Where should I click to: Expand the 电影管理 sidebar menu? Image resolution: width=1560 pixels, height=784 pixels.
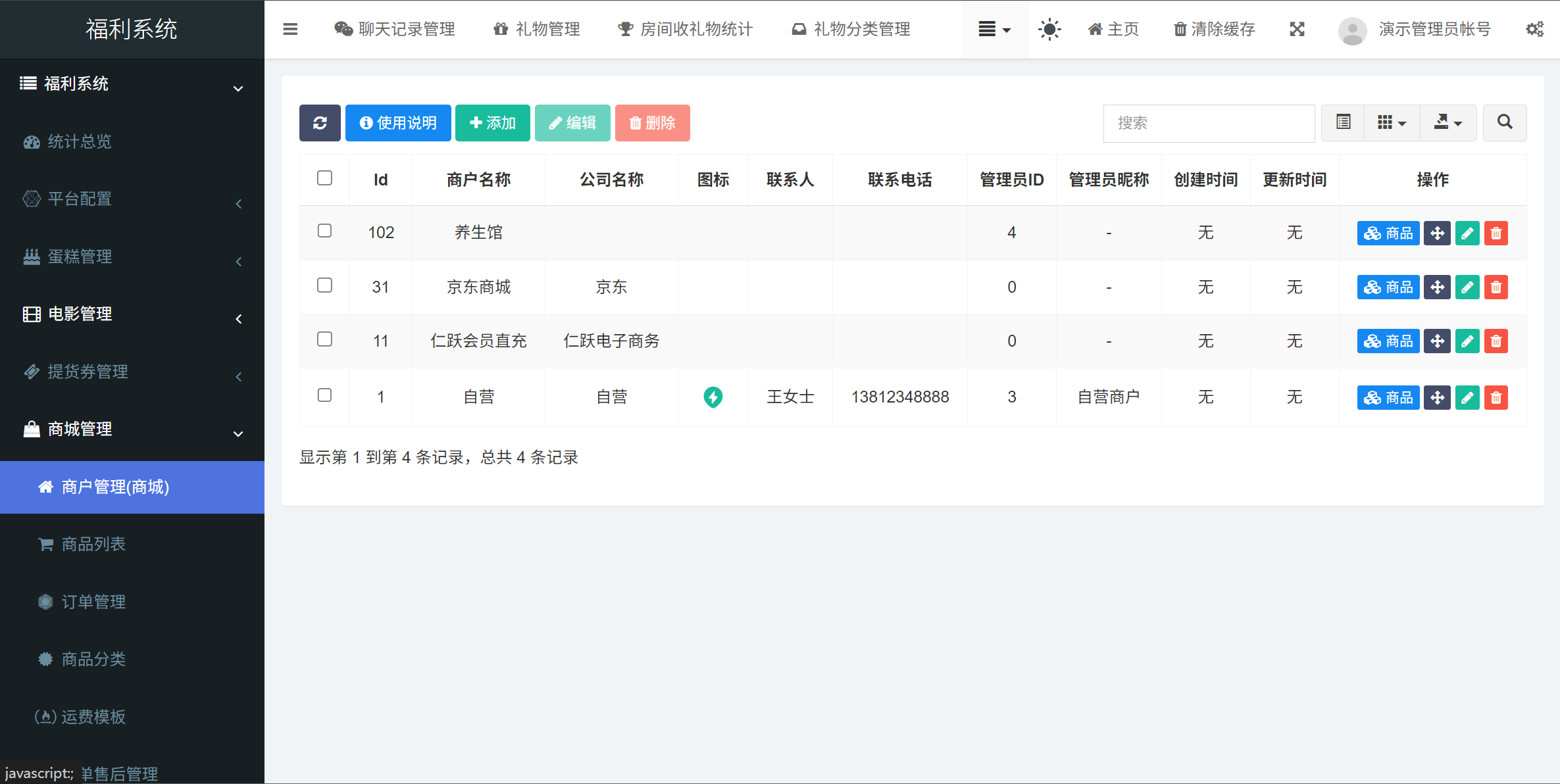point(132,314)
